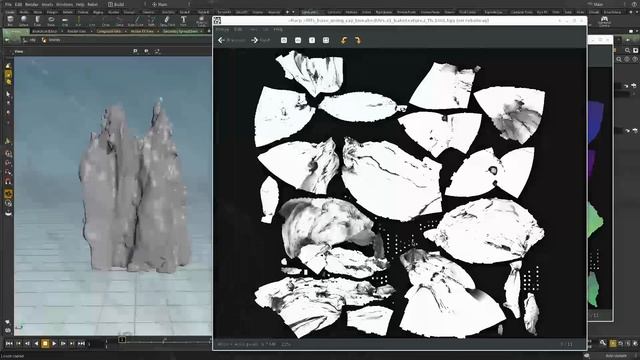Play animation in reverse

(x=36, y=344)
